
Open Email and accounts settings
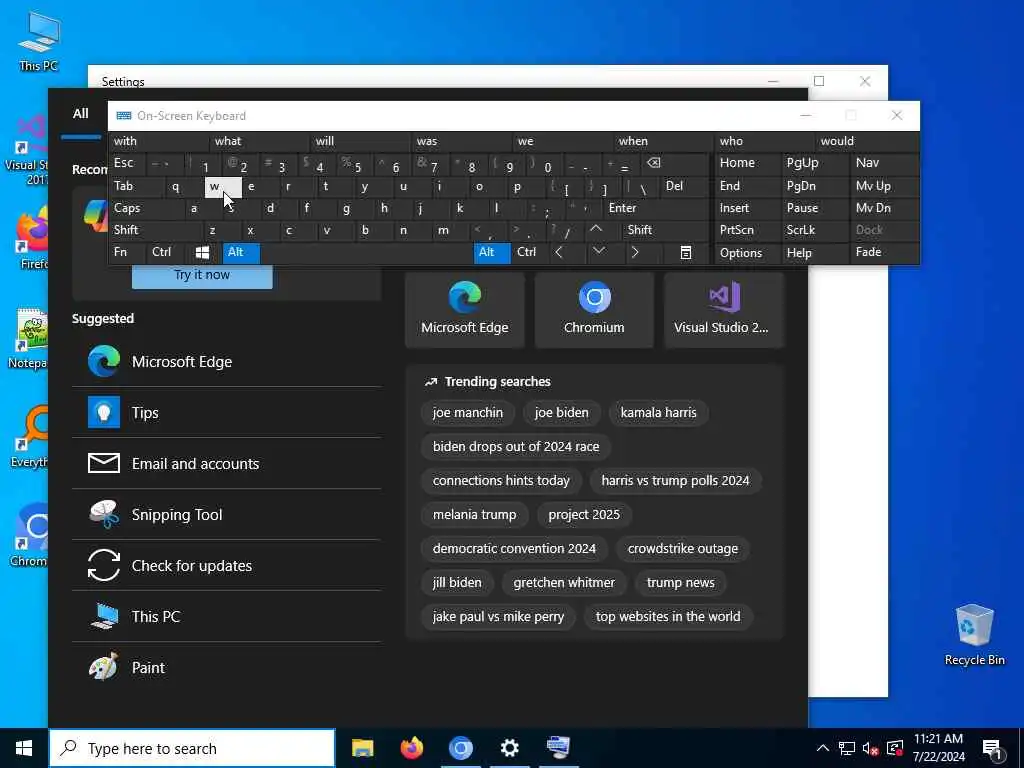pos(227,464)
